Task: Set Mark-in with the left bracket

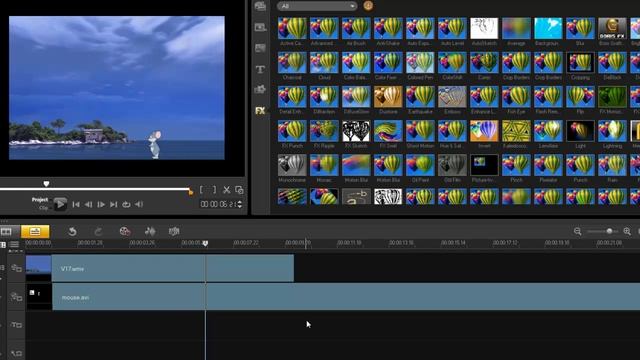Action: pos(201,190)
